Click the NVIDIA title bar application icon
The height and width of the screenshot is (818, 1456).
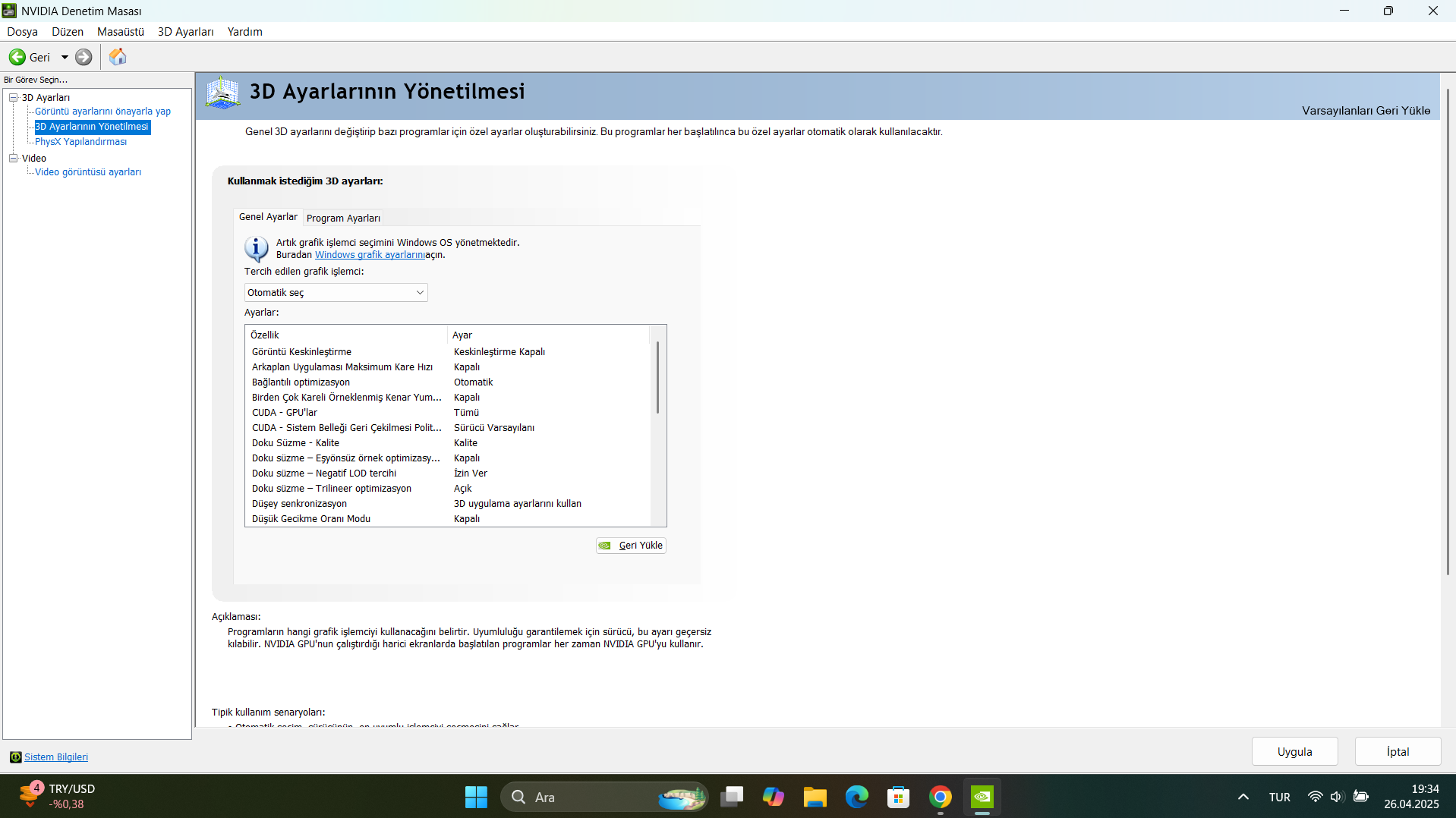click(x=9, y=11)
